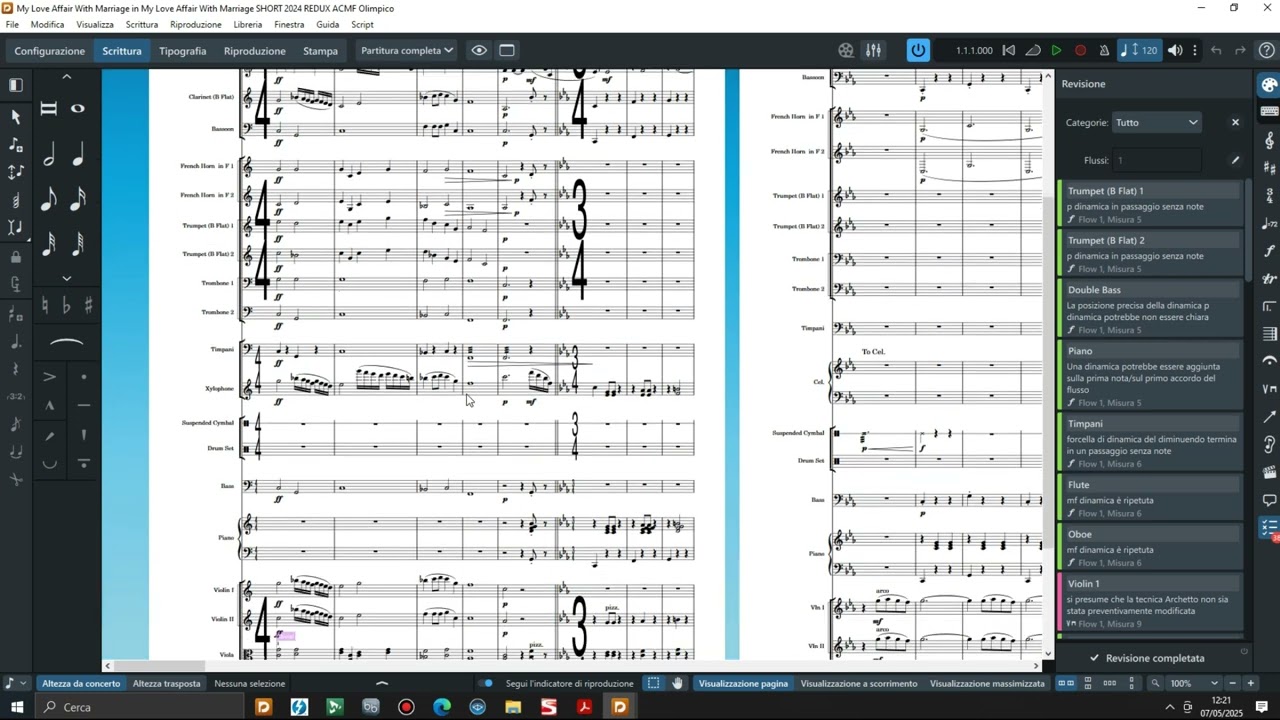Toggle the scissors tool
1280x720 pixels.
(x=15, y=479)
